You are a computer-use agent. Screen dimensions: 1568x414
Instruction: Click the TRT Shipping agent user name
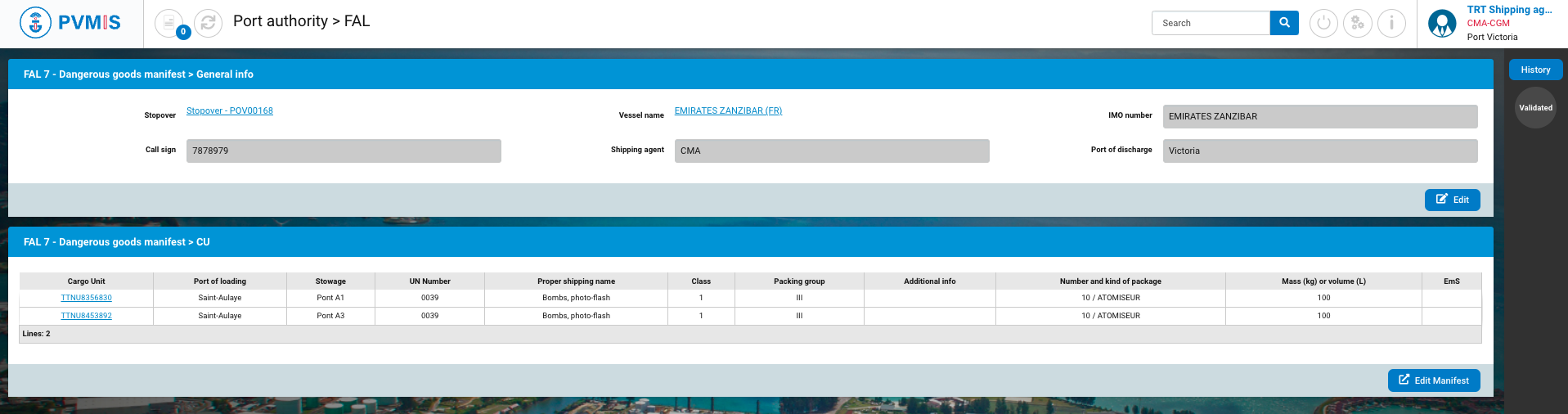click(x=1508, y=10)
